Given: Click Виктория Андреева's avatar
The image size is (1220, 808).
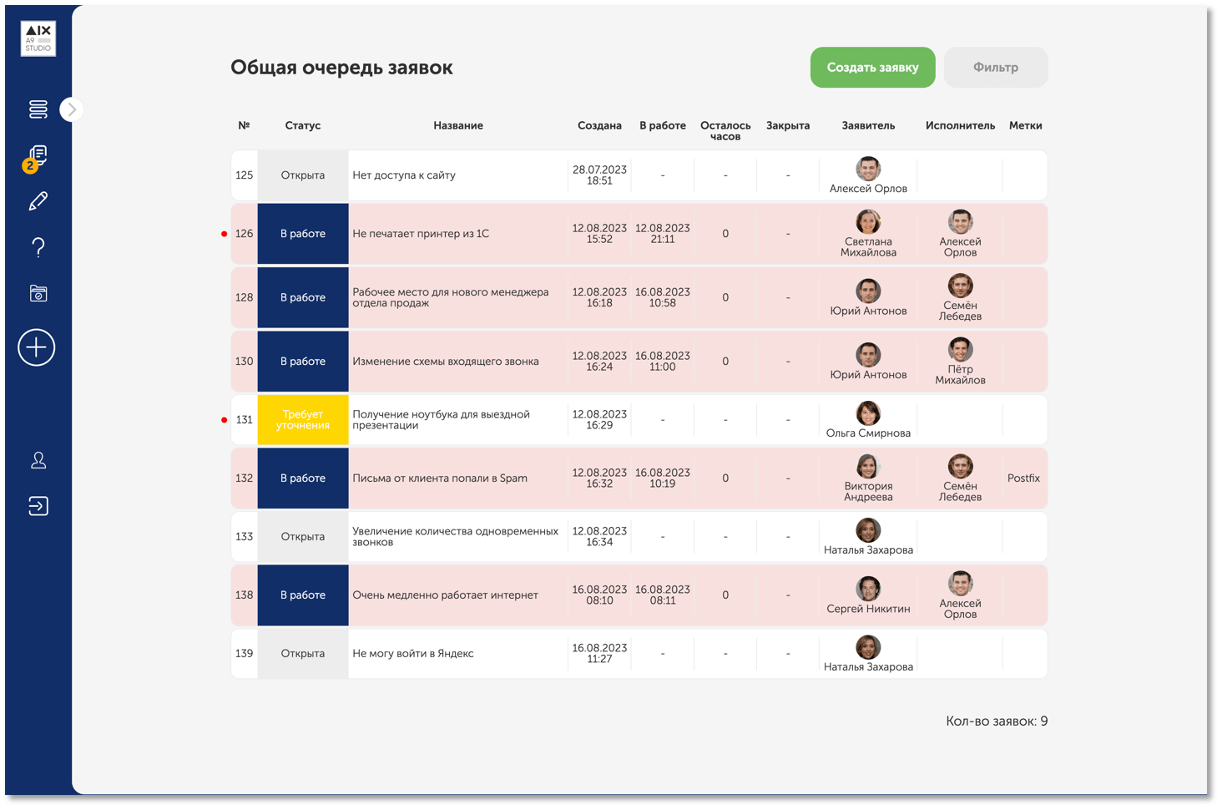Looking at the screenshot, I should (868, 467).
